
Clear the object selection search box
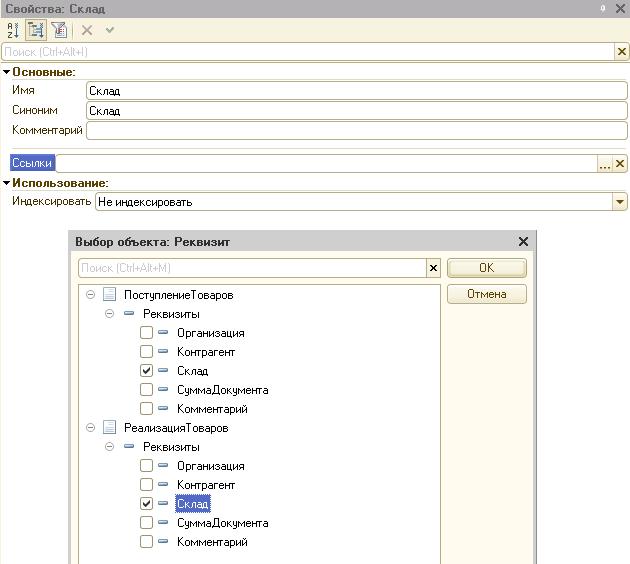click(433, 268)
